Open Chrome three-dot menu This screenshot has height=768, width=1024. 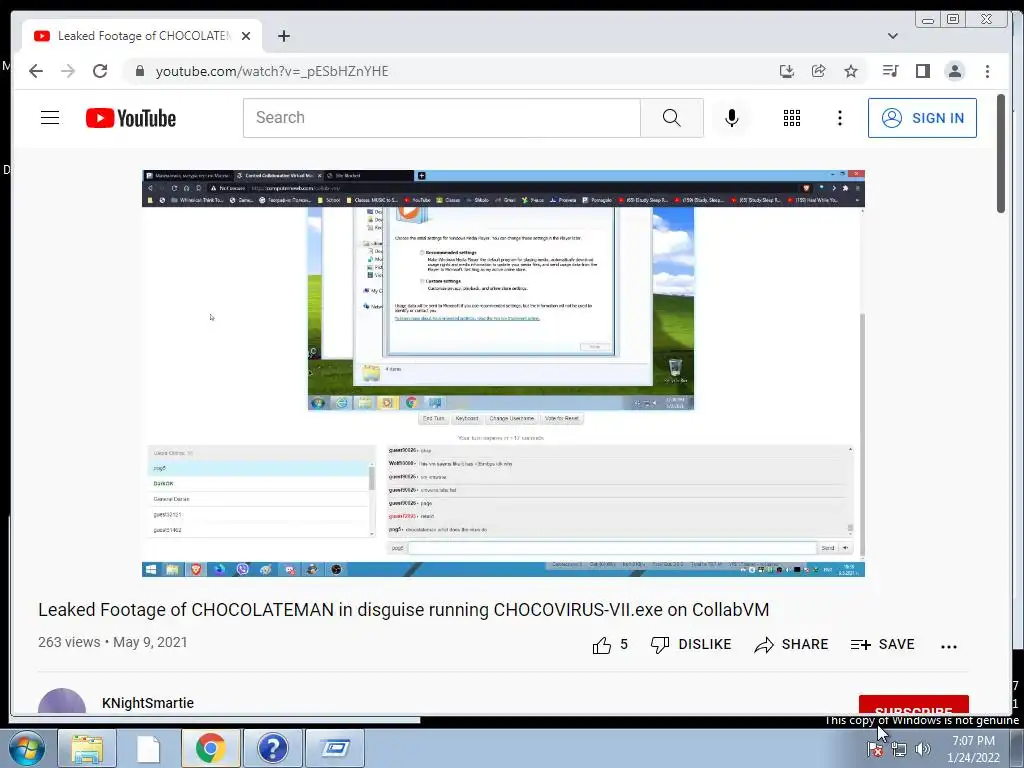pyautogui.click(x=987, y=71)
